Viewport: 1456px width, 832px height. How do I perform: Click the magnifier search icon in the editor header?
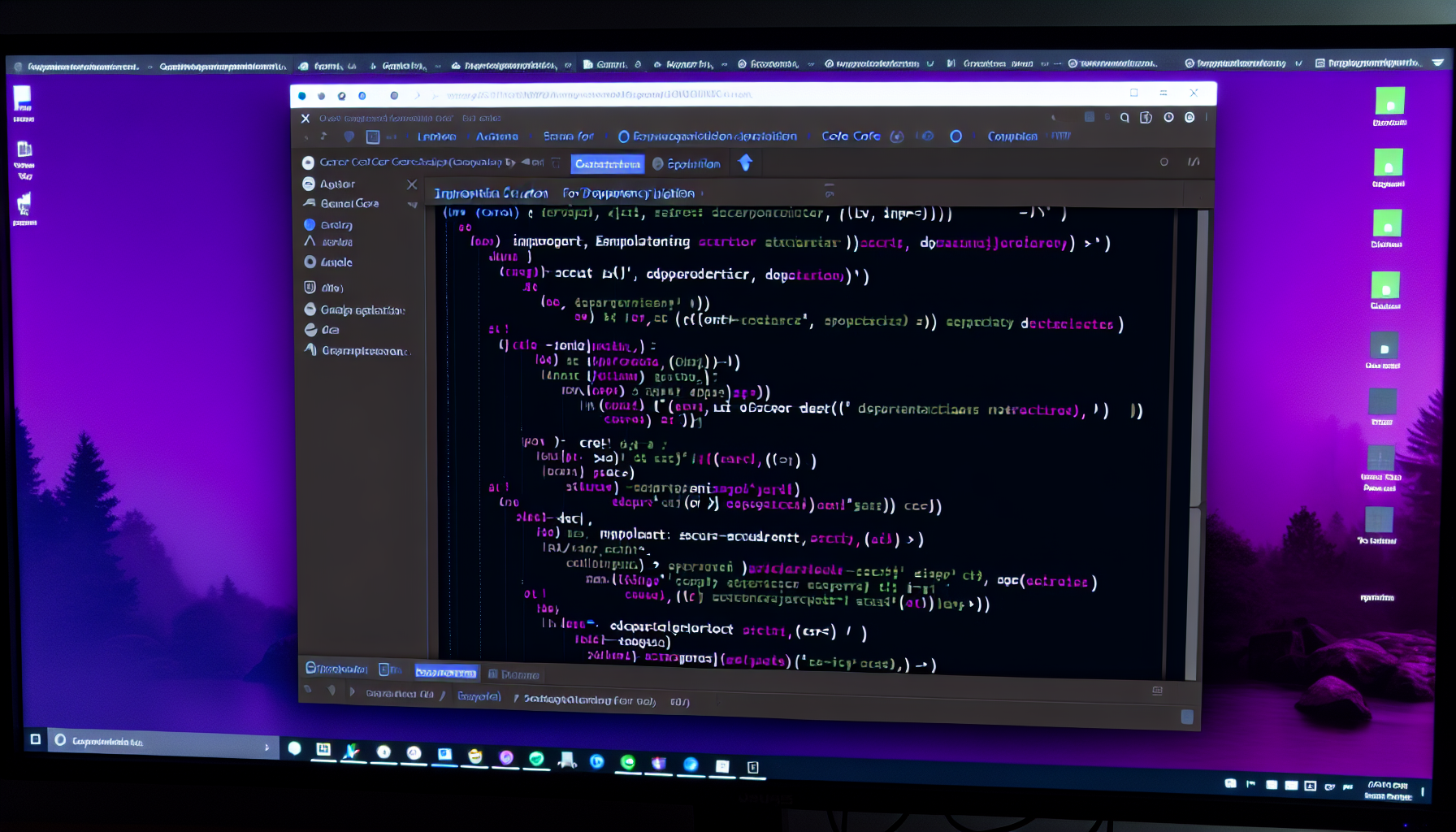pos(1124,118)
